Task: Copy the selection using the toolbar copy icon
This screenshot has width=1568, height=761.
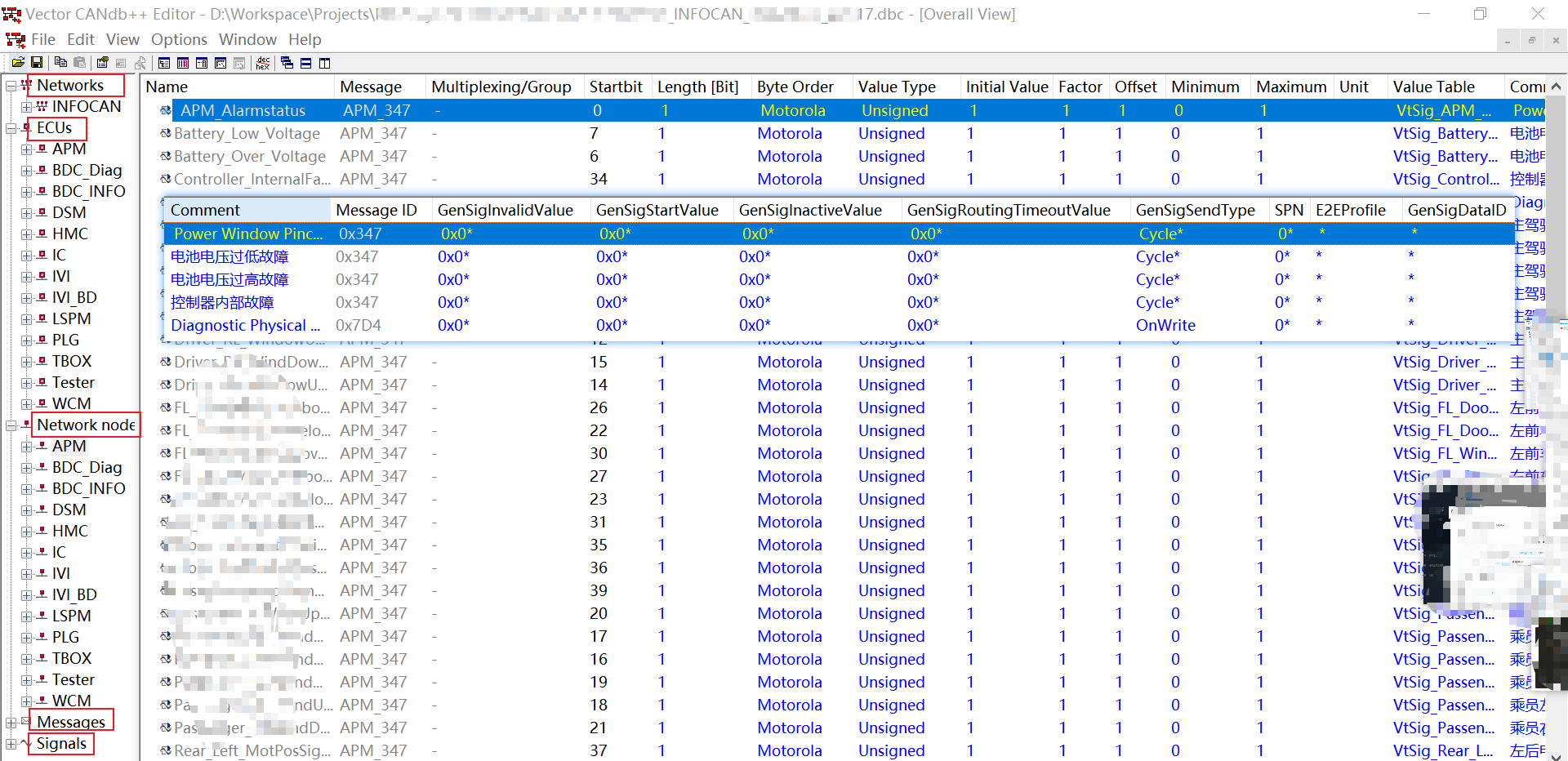Action: (x=60, y=63)
